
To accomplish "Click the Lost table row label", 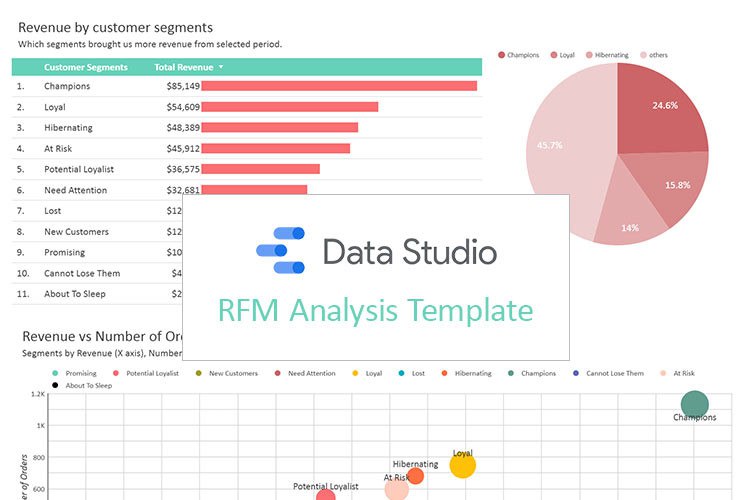I will (53, 211).
